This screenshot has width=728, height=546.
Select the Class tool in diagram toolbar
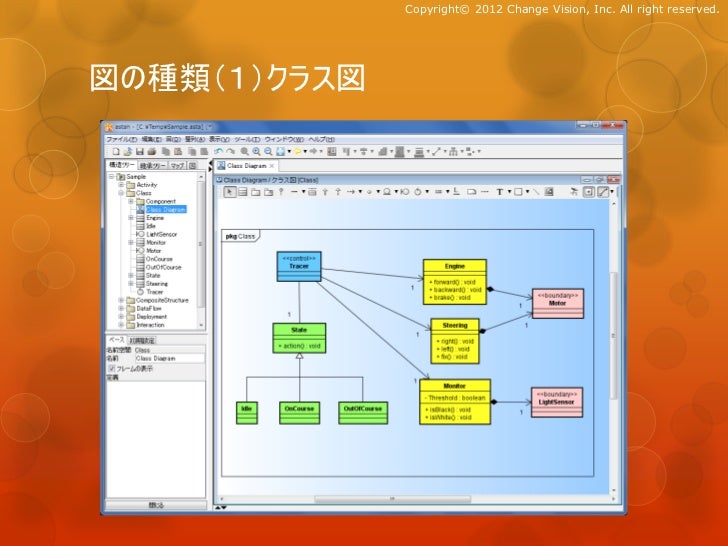(242, 192)
